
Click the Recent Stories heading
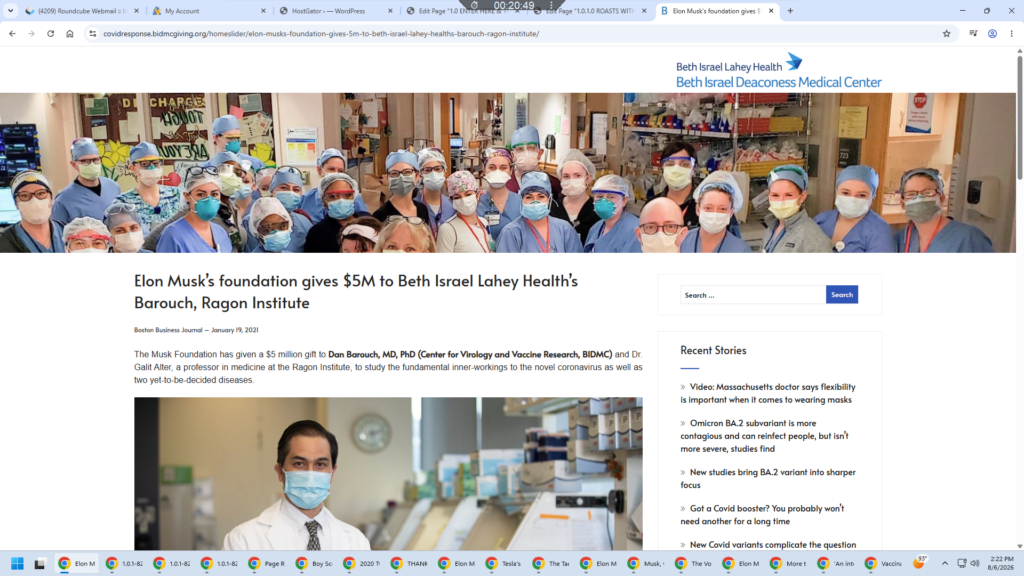[x=713, y=350]
